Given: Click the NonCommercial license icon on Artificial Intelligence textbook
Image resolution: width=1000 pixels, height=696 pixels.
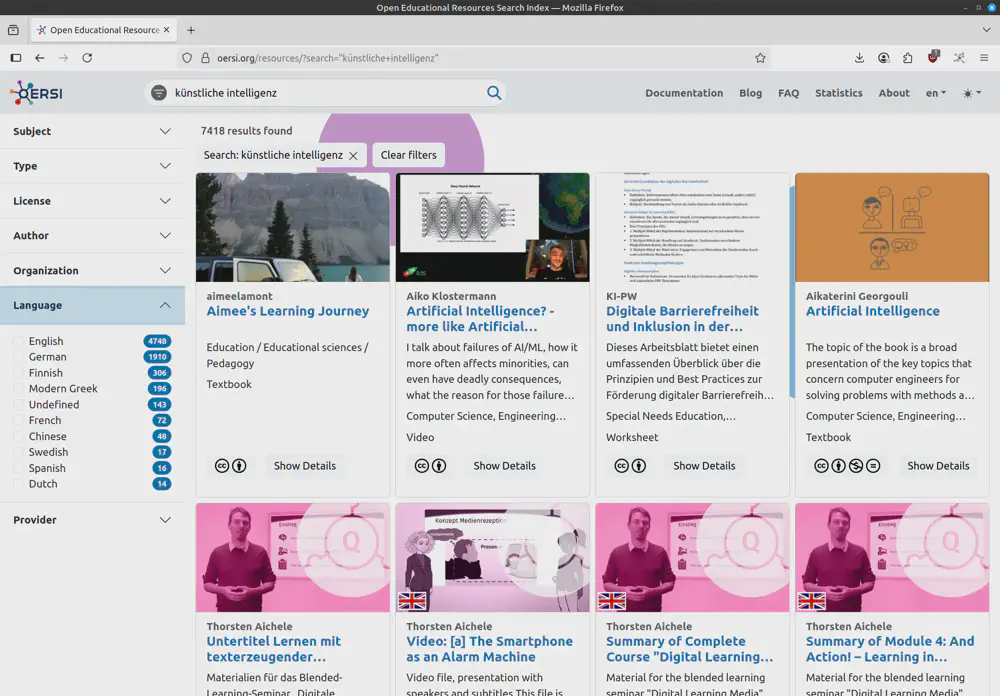Looking at the screenshot, I should [854, 465].
